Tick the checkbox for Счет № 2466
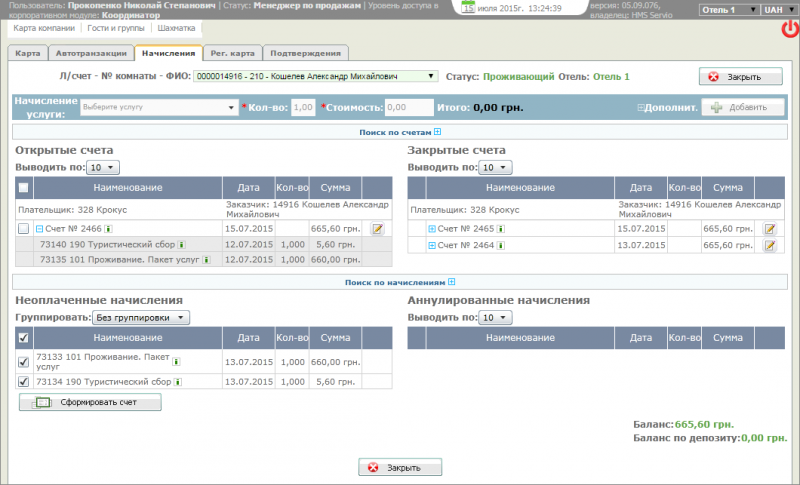The height and width of the screenshot is (485, 800). [24, 229]
